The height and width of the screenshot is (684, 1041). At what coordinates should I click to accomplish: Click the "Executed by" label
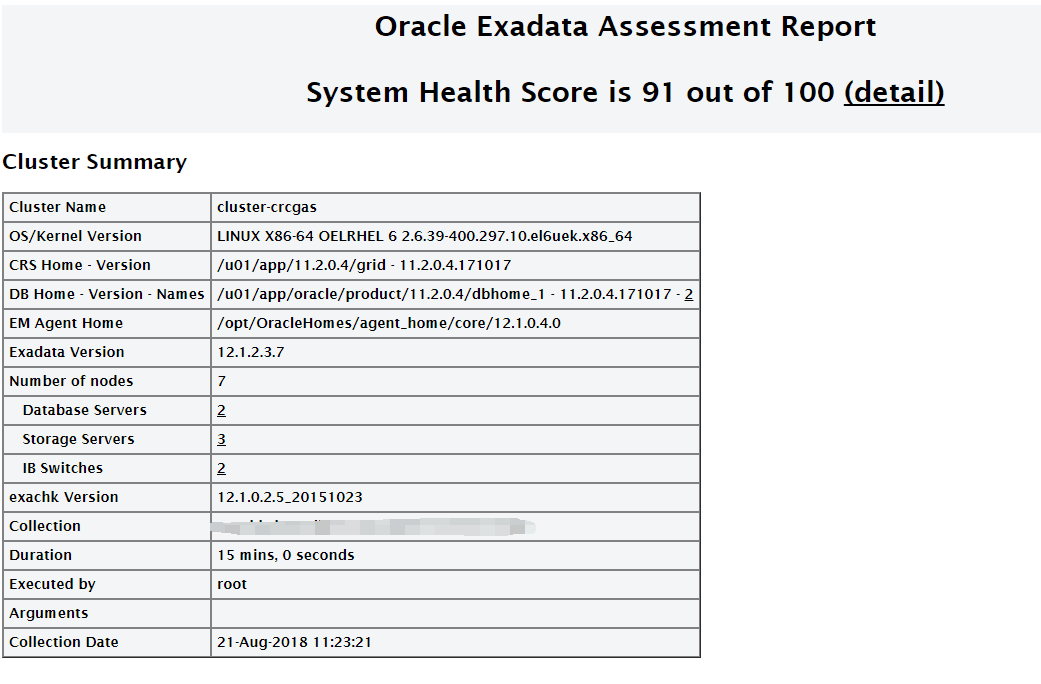point(52,584)
